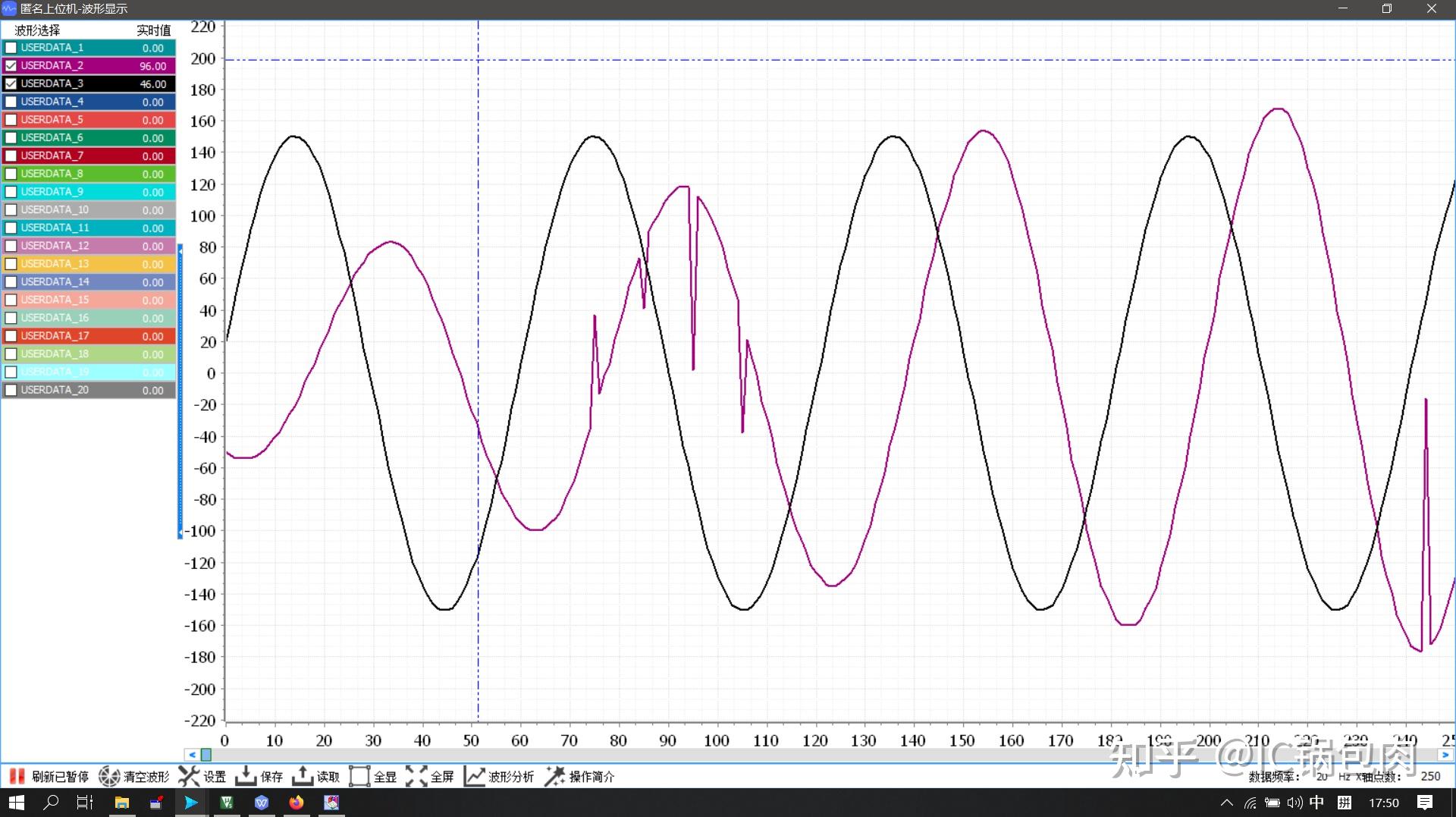
Task: Disable the USERDATA_3 waveform checkbox
Action: [x=11, y=84]
